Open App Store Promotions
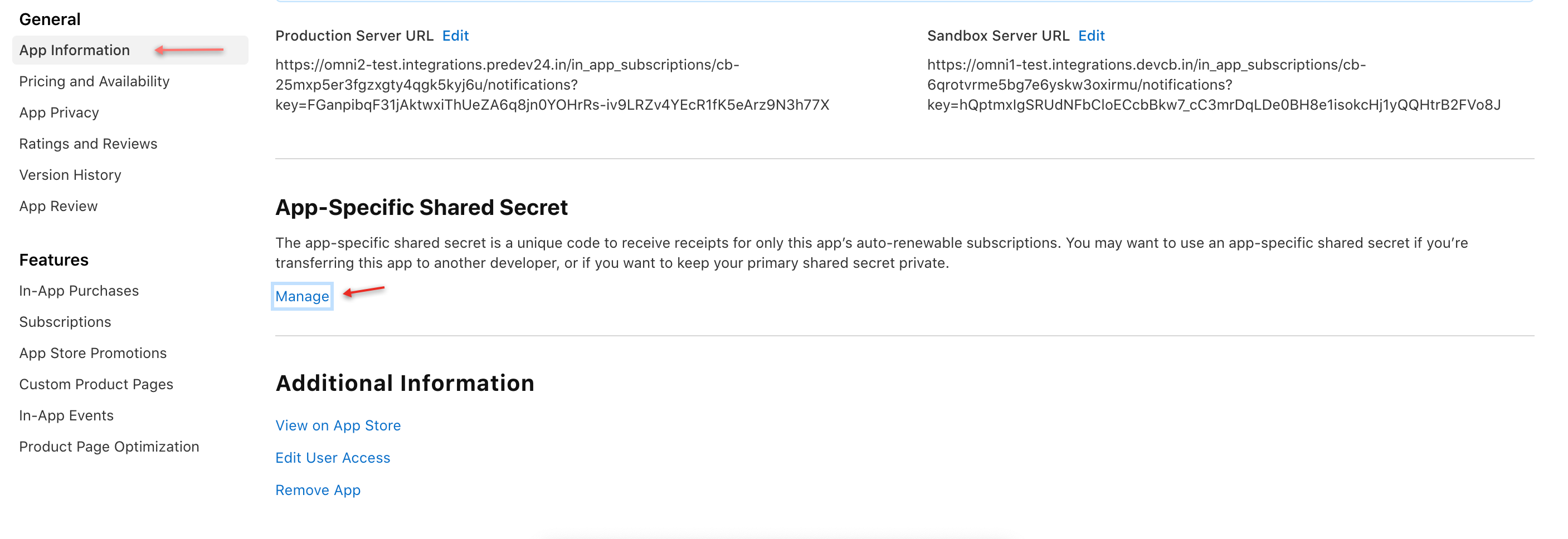1568x539 pixels. [93, 353]
